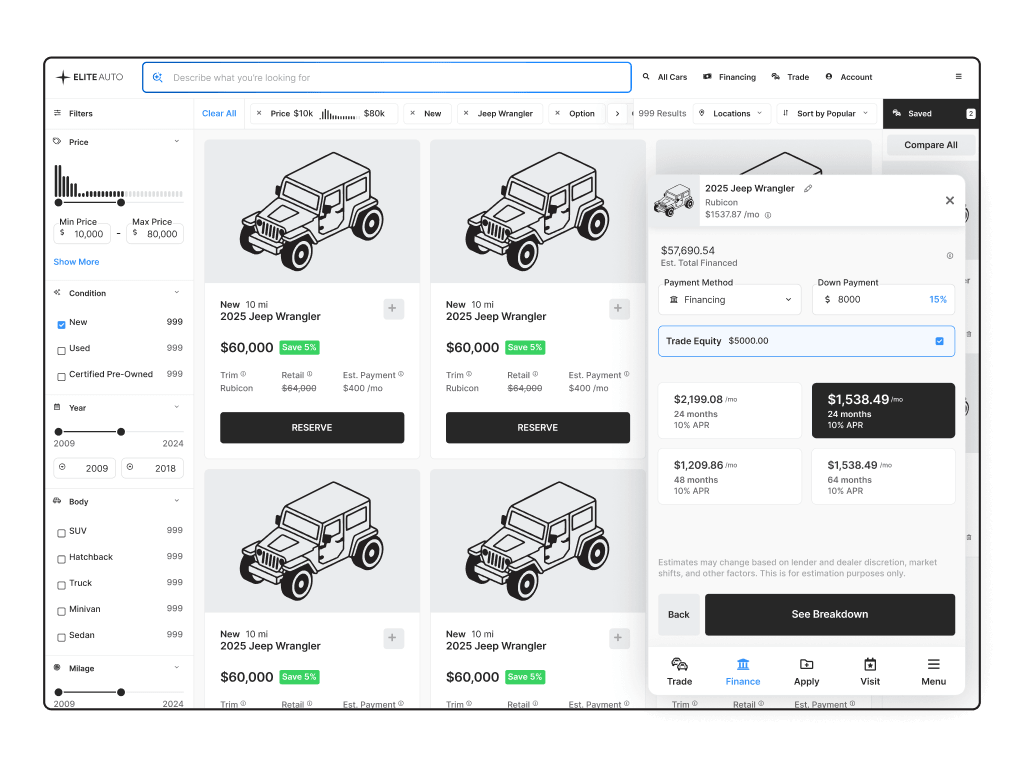
Task: Check the Certified Pre-Owned checkbox
Action: coord(62,376)
